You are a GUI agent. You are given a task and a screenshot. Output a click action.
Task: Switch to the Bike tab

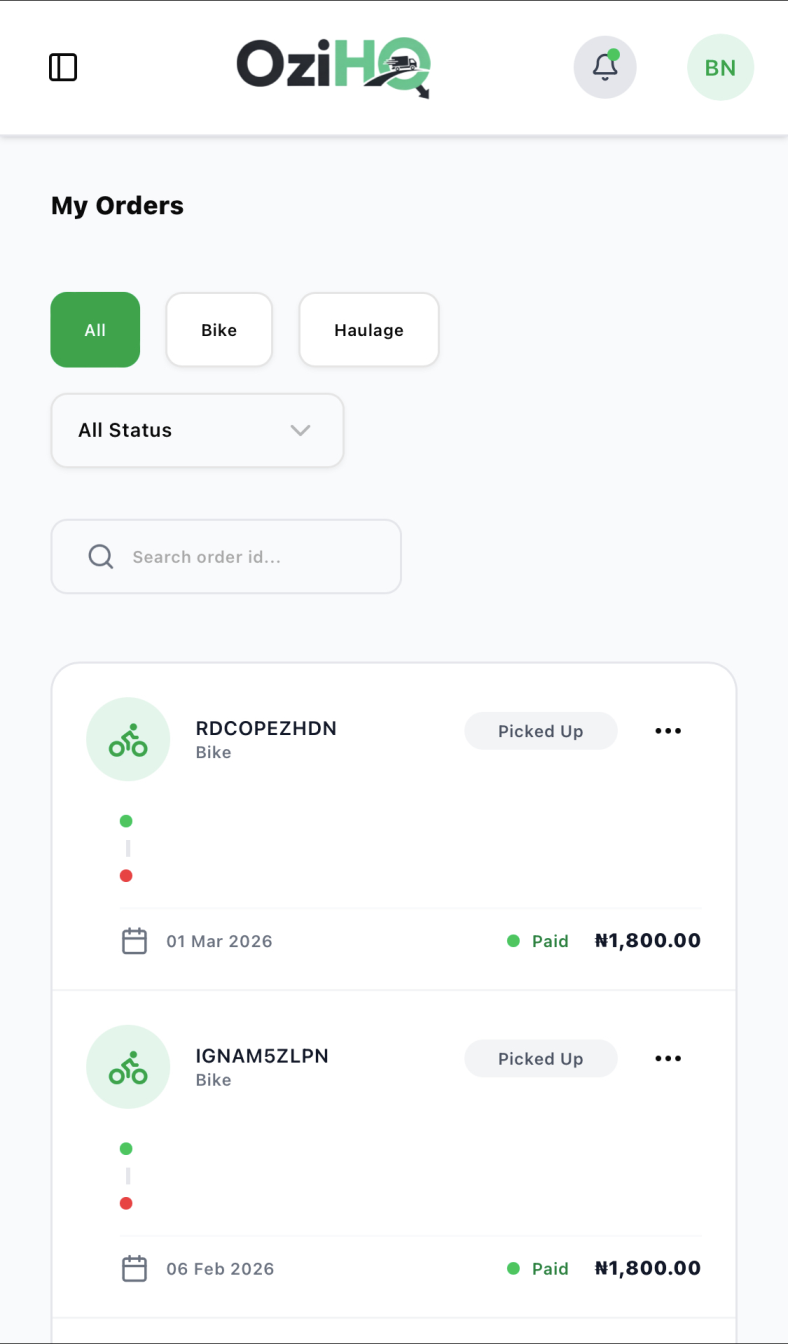(219, 330)
